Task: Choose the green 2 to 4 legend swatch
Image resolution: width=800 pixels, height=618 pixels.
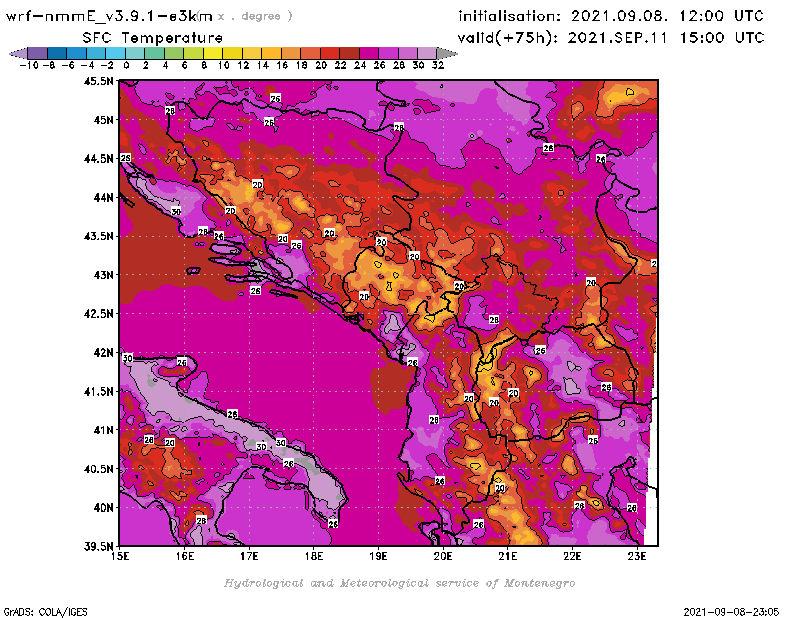Action: [x=154, y=53]
